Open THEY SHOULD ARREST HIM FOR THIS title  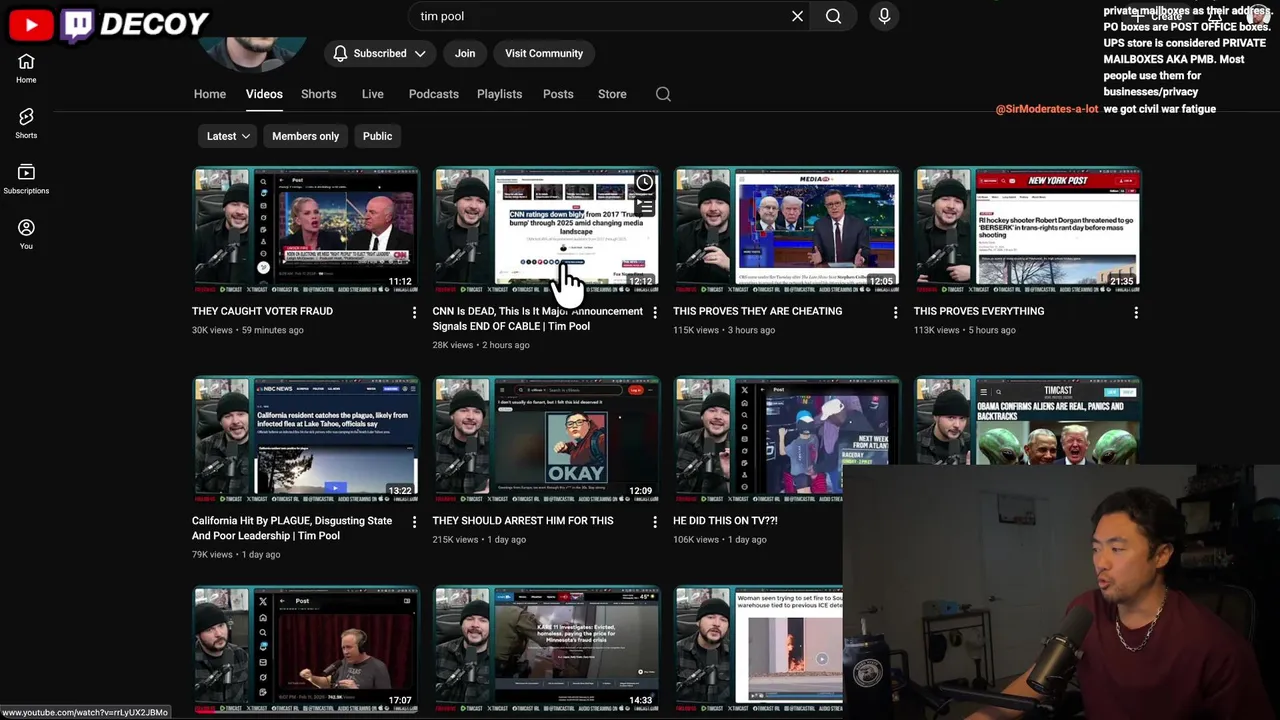(523, 520)
